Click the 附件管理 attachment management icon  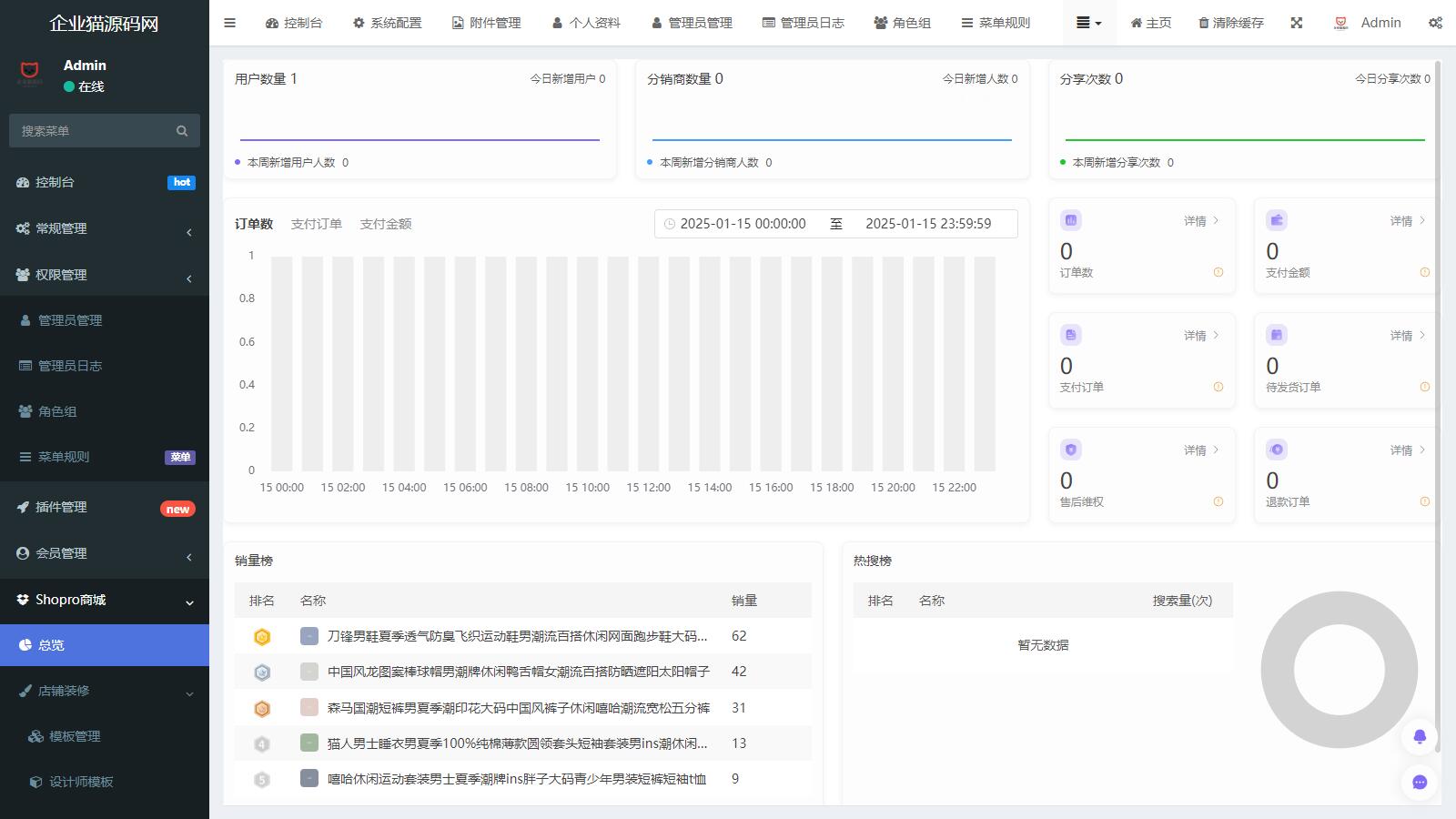pyautogui.click(x=486, y=23)
